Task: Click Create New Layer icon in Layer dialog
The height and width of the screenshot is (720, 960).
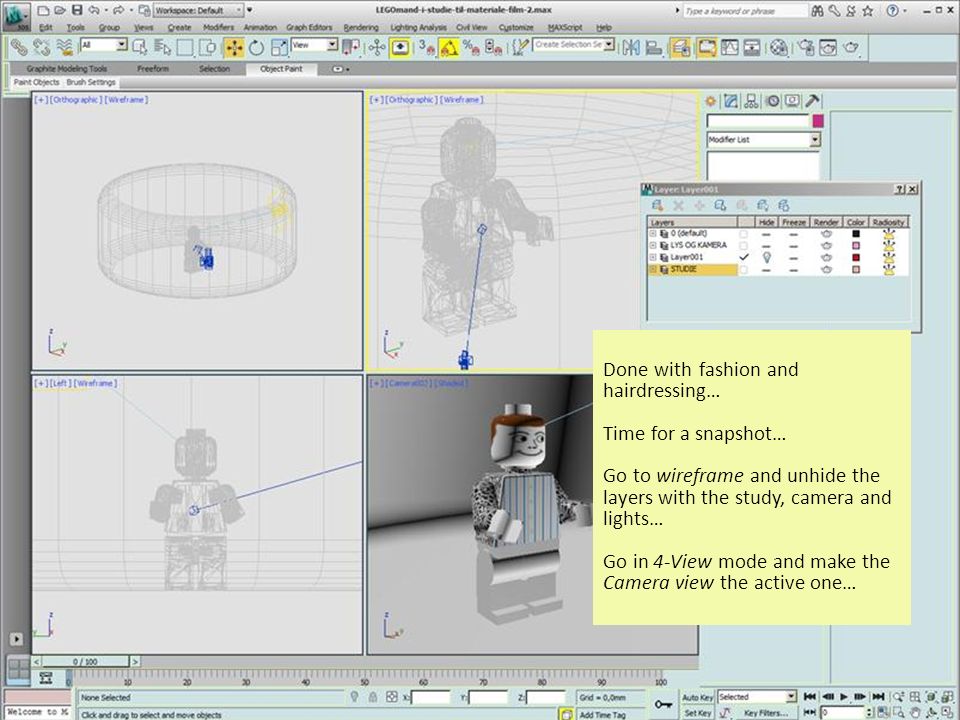Action: pyautogui.click(x=658, y=206)
